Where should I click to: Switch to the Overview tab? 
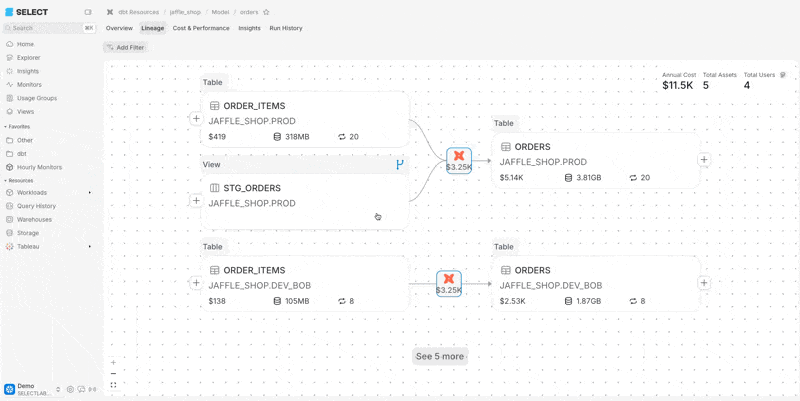(119, 29)
